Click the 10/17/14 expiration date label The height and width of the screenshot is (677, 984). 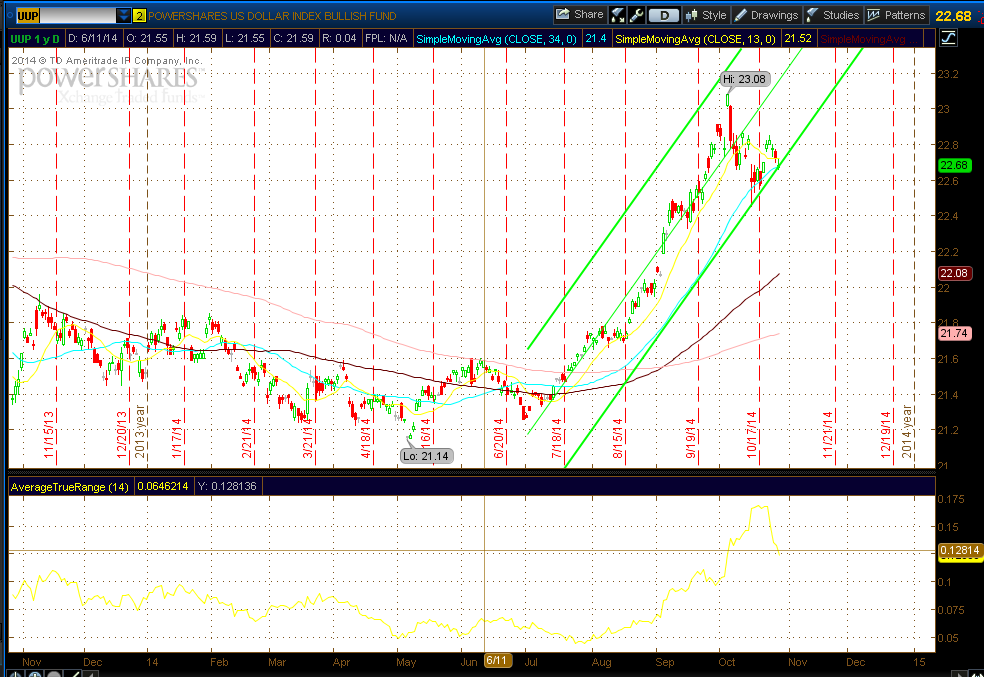pos(751,435)
